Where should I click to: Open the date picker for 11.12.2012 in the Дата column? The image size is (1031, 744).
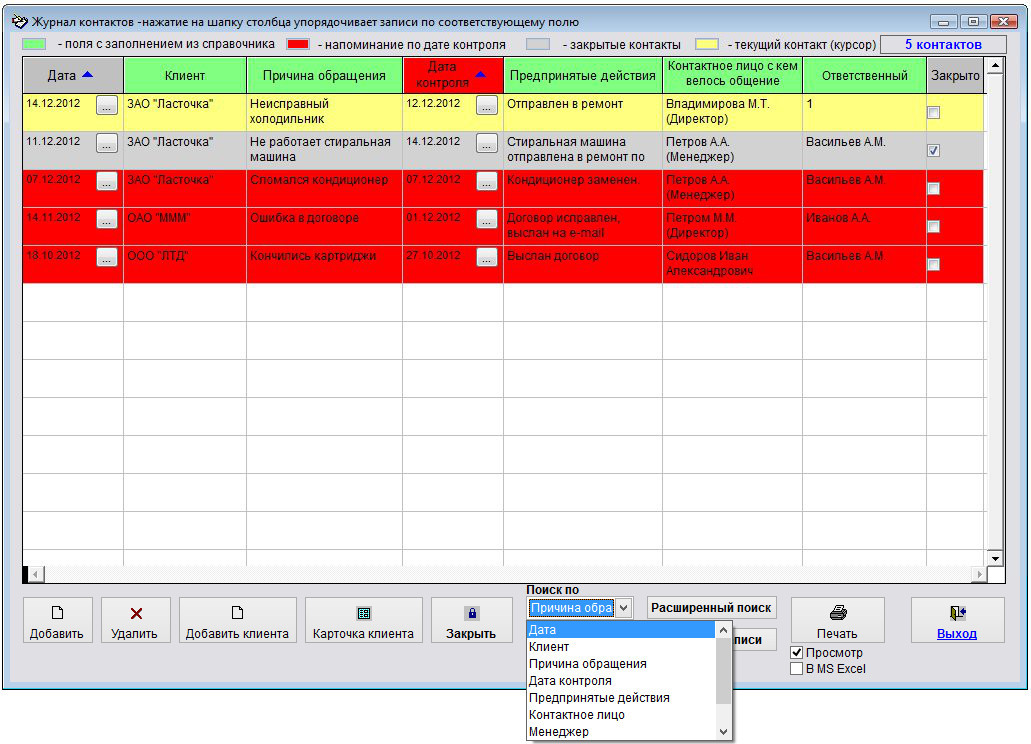107,143
